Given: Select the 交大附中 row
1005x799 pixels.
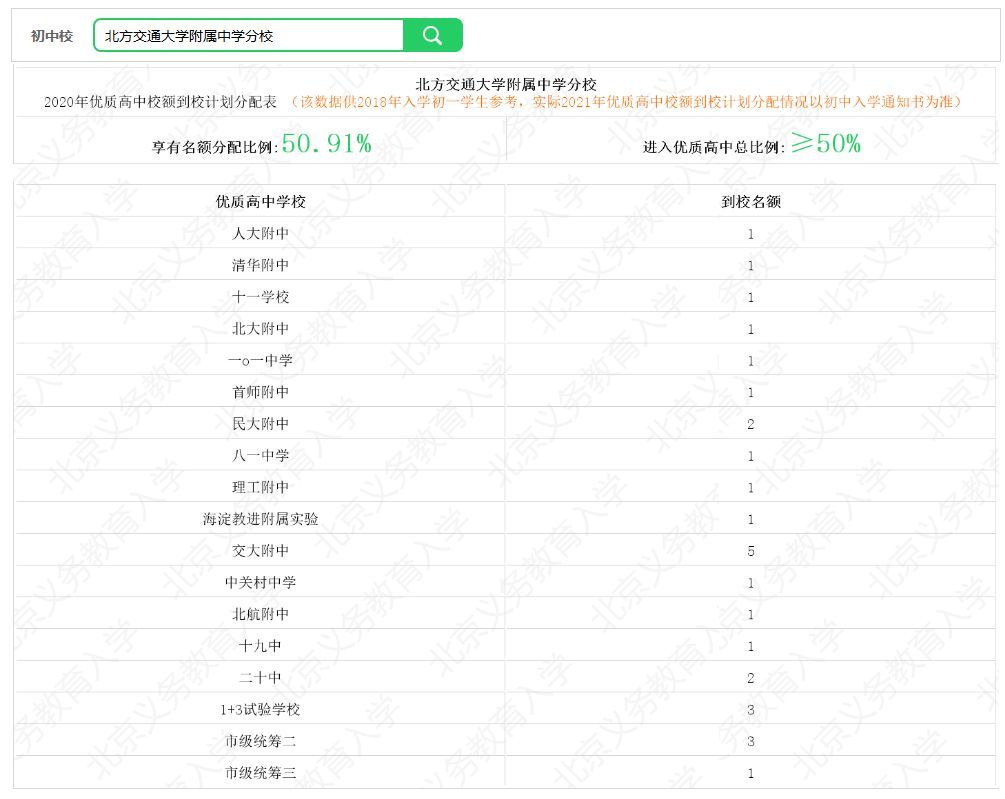Looking at the screenshot, I should (x=505, y=550).
